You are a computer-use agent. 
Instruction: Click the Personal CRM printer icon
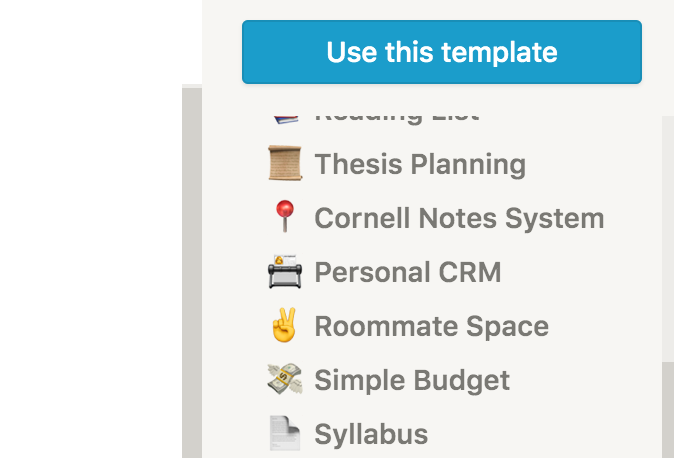[x=285, y=272]
